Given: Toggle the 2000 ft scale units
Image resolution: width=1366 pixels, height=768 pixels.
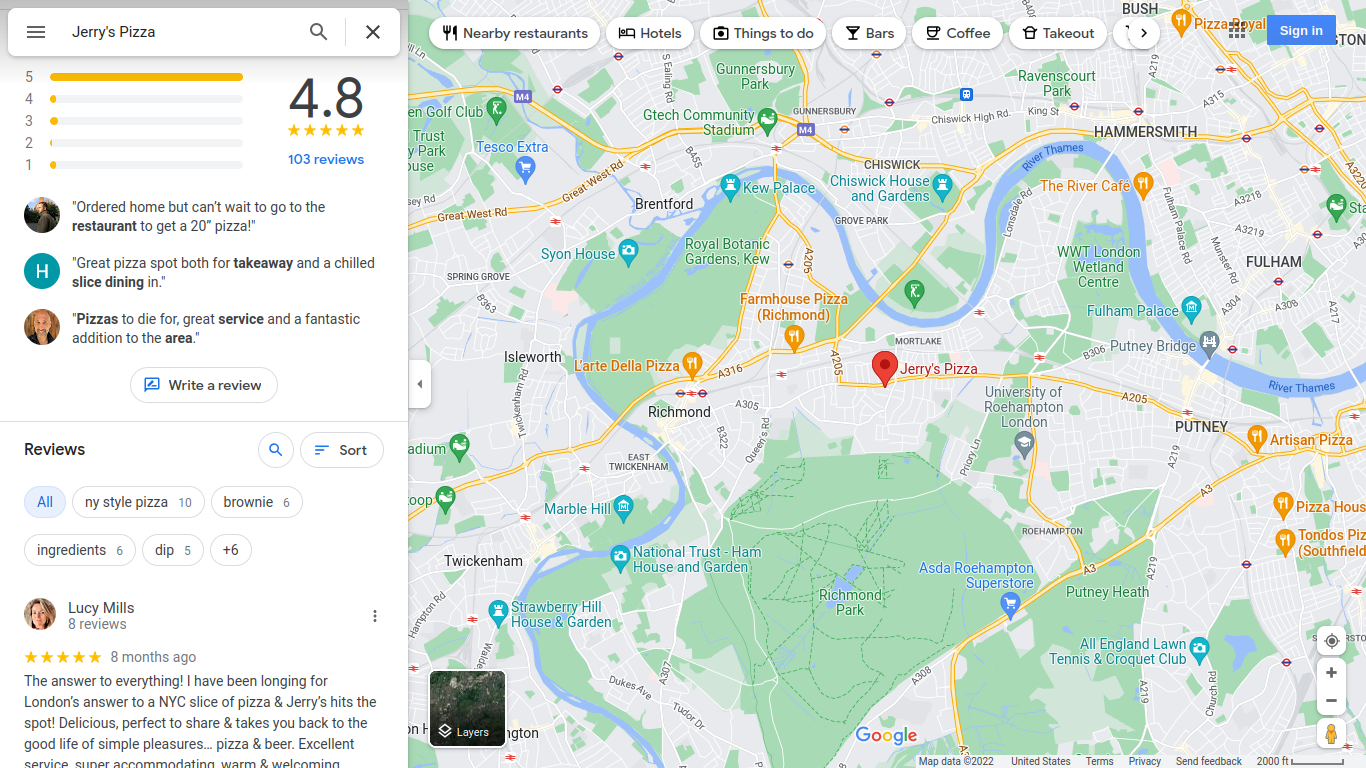Looking at the screenshot, I should (x=1301, y=761).
